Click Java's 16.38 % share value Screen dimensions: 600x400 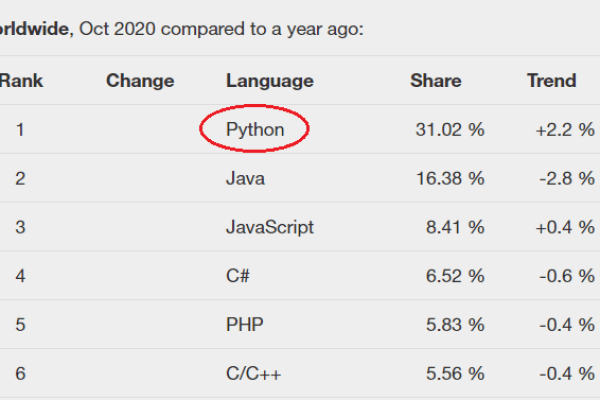coord(450,179)
